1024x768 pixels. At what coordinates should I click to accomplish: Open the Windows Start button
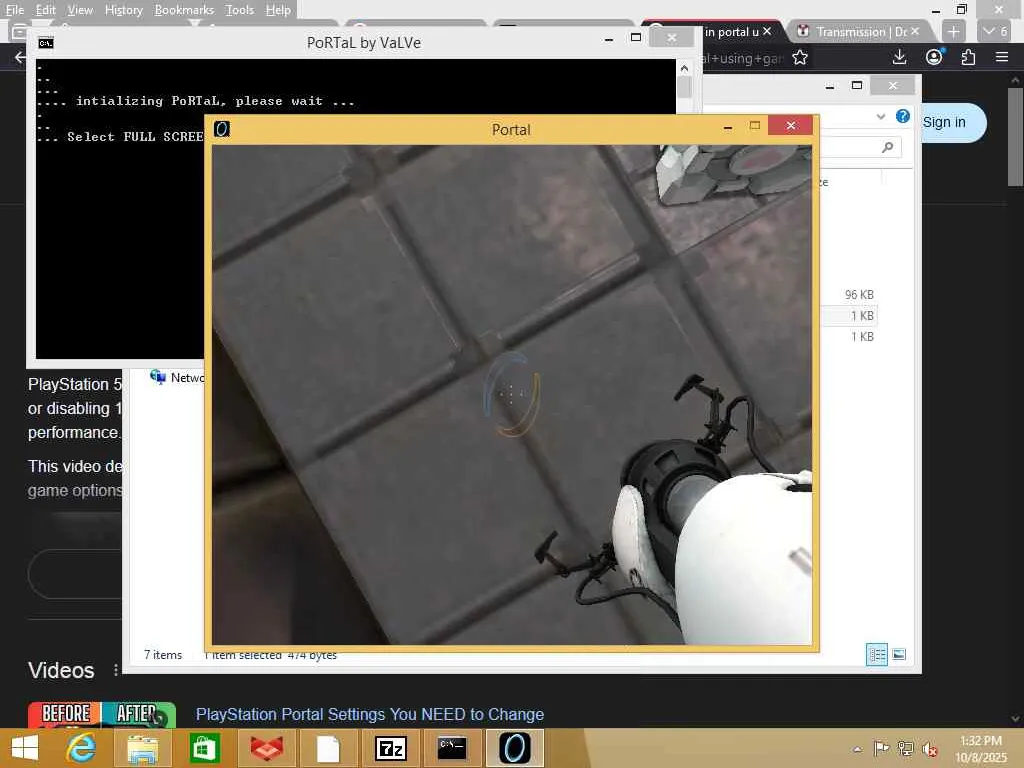point(25,748)
